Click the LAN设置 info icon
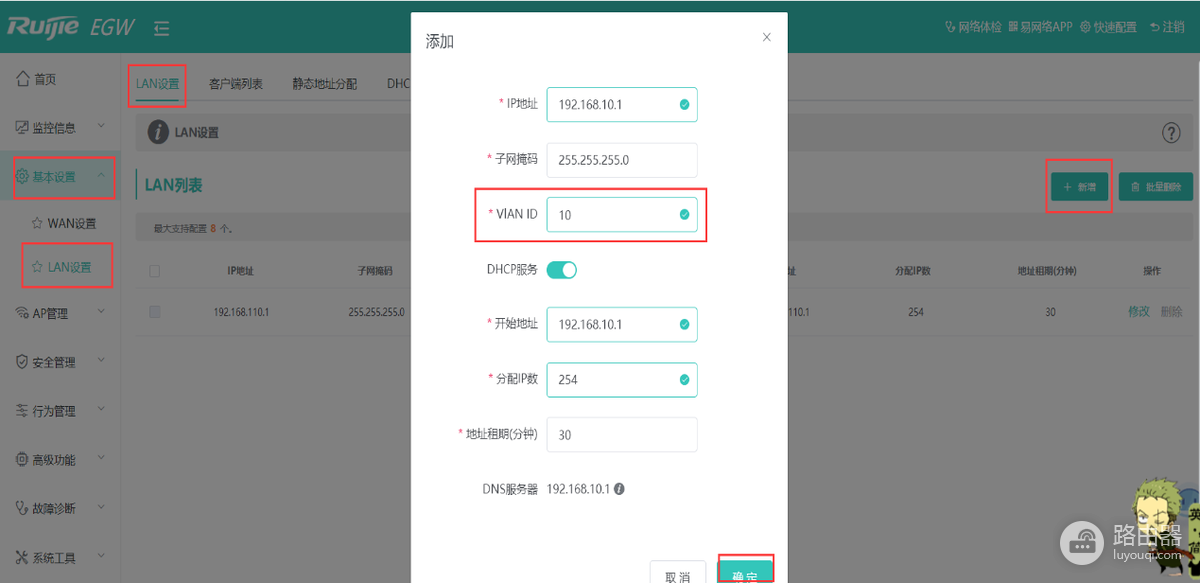The width and height of the screenshot is (1200, 583). [x=158, y=132]
